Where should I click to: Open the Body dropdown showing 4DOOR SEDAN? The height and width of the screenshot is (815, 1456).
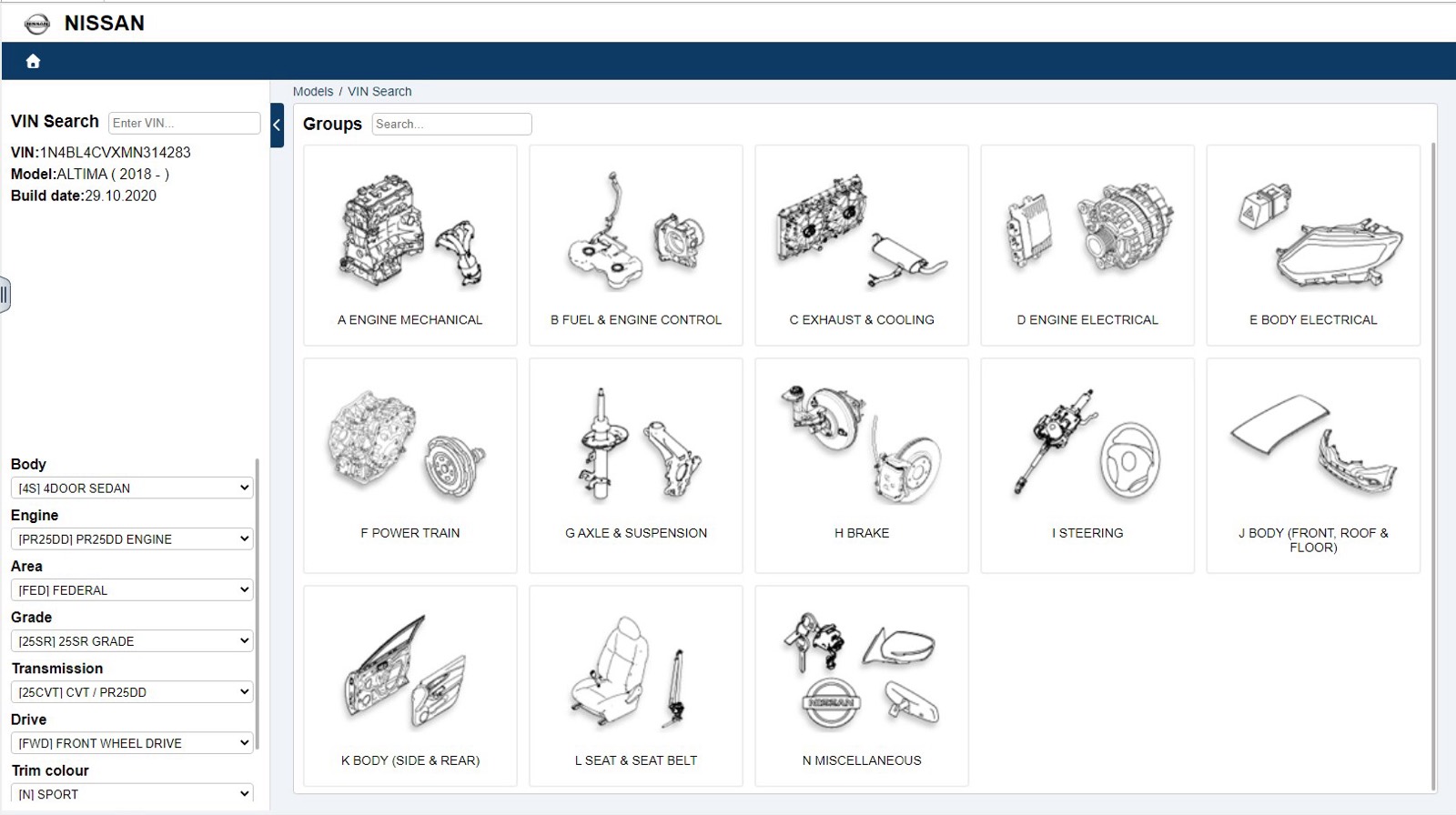132,488
